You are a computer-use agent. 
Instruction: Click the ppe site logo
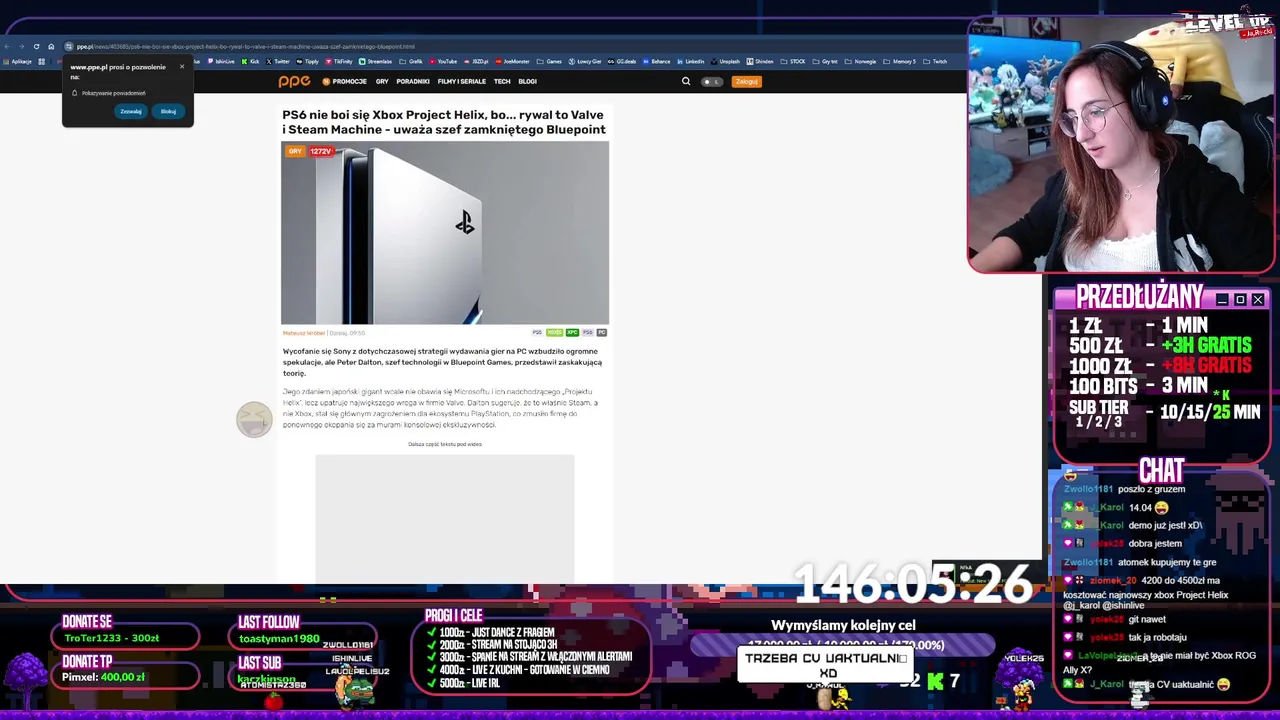pos(294,81)
